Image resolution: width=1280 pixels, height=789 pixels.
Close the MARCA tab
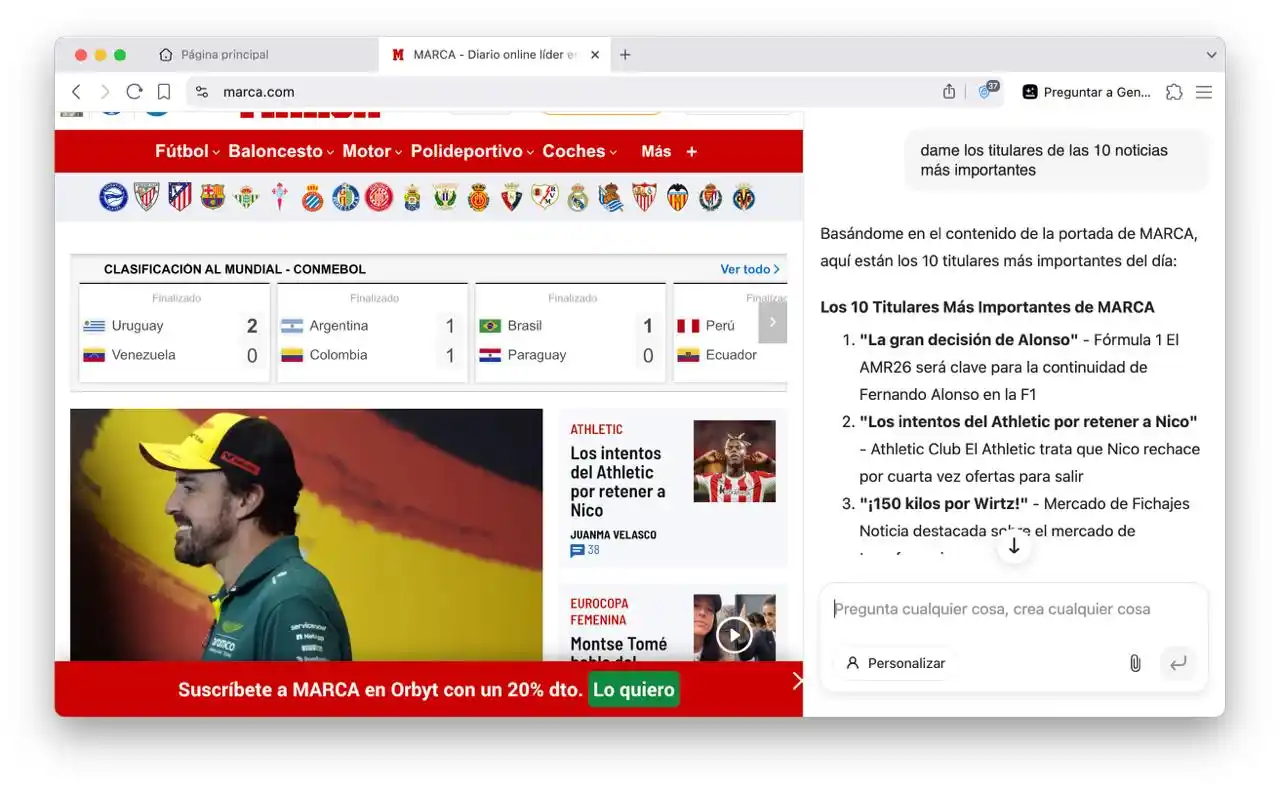click(x=595, y=55)
